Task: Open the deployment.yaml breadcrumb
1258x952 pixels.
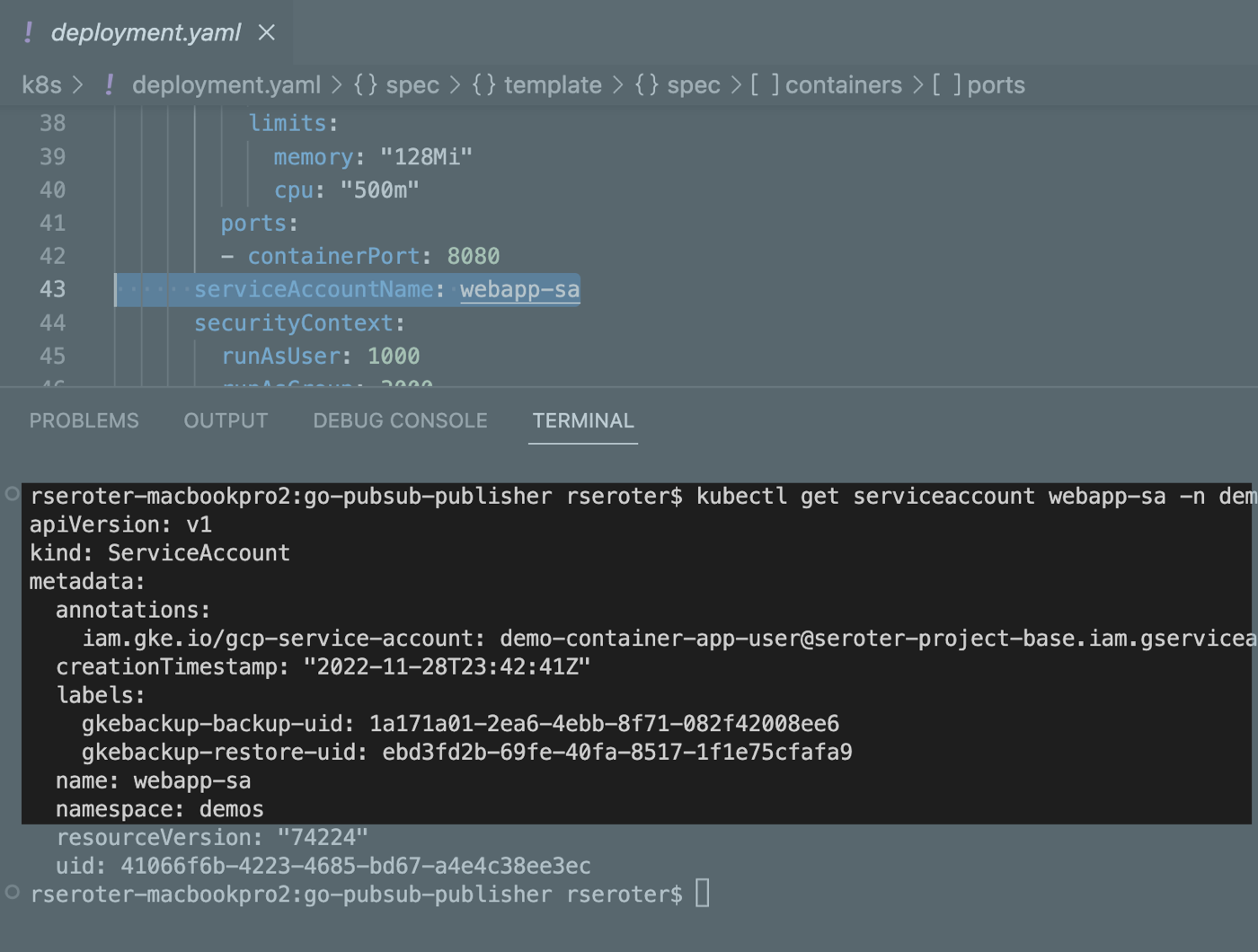Action: [226, 84]
